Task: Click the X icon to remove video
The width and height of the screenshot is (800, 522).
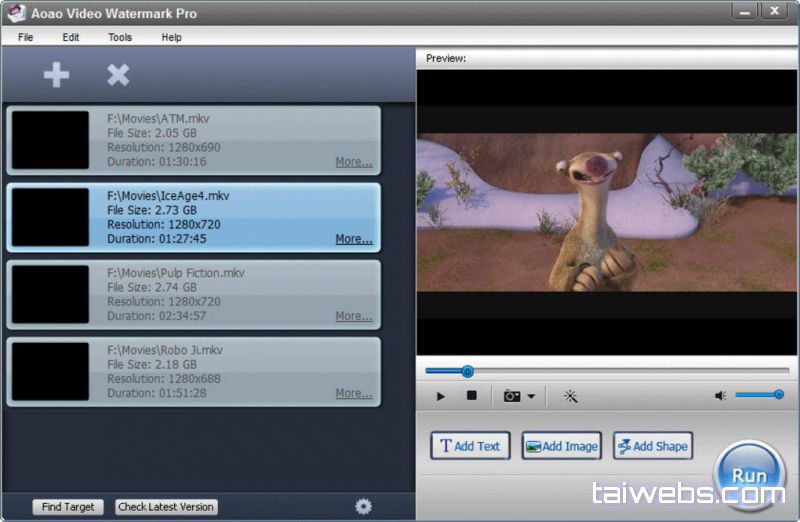Action: (118, 75)
